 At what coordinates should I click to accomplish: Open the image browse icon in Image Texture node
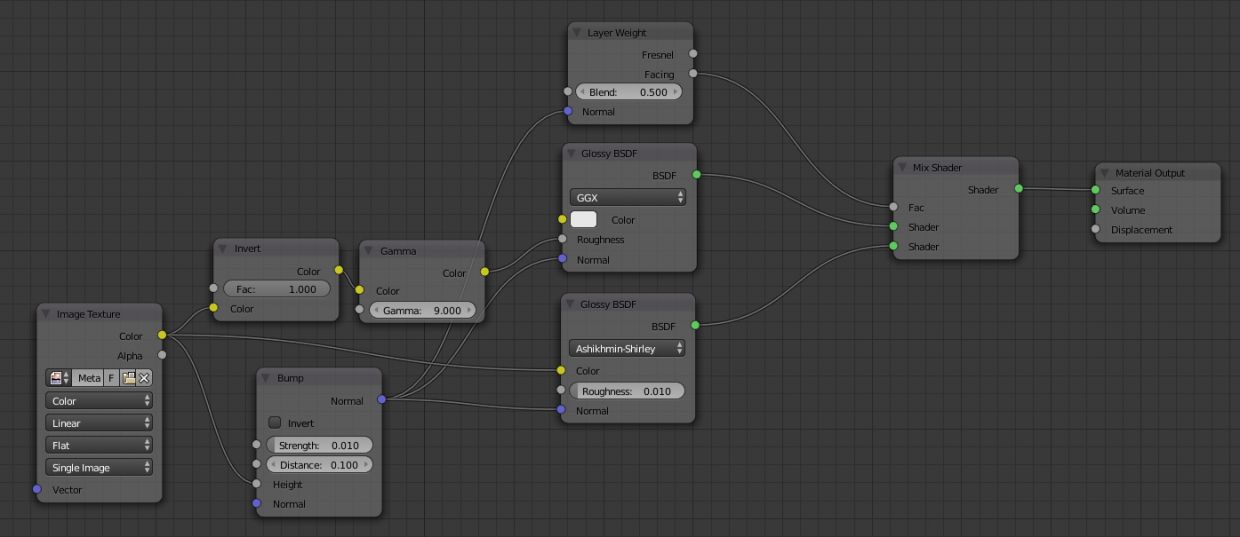point(59,378)
